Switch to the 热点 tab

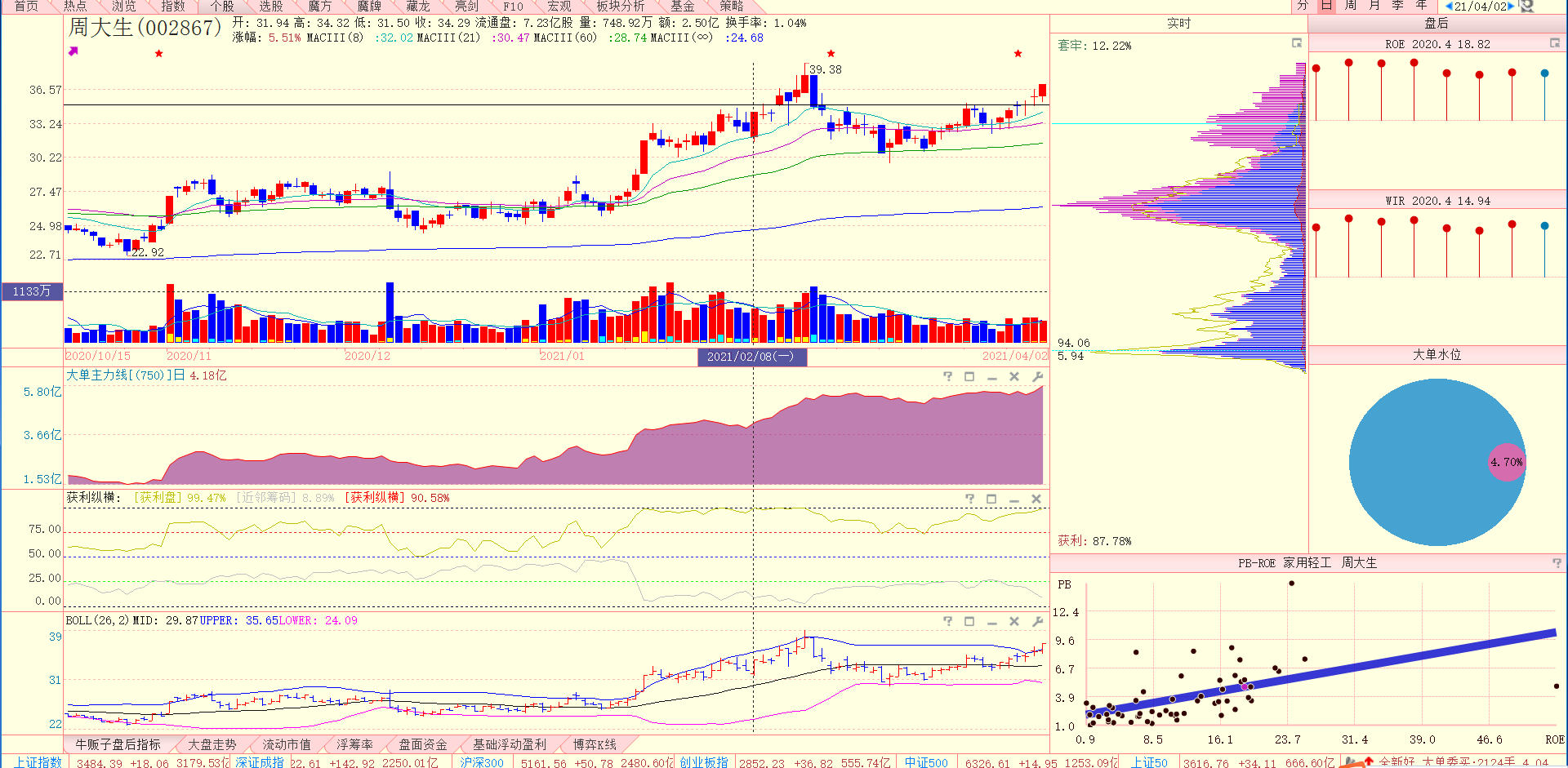point(75,6)
